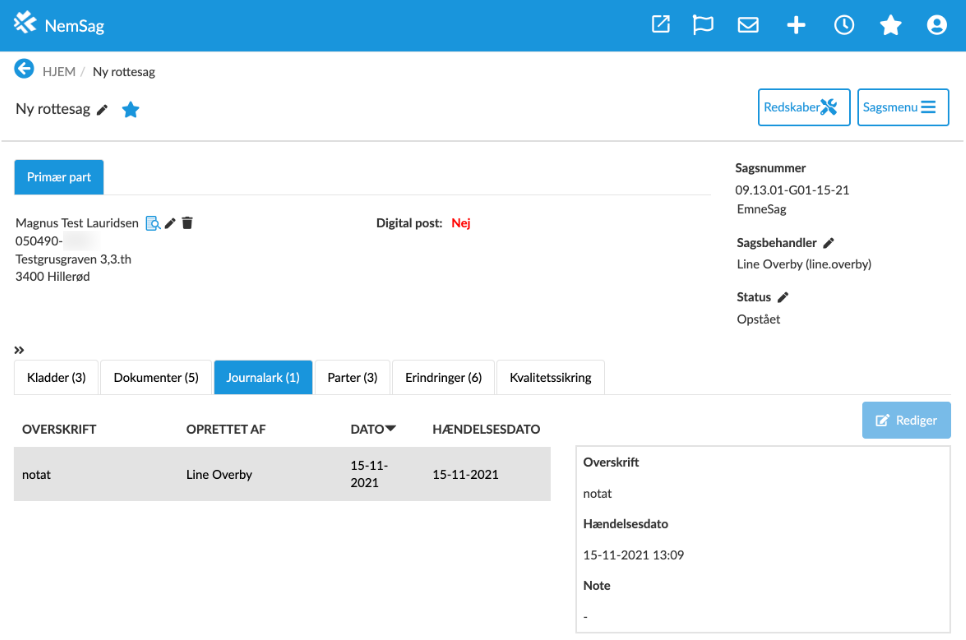This screenshot has width=966, height=640.
Task: Expand the double chevron above tabs
Action: [19, 350]
